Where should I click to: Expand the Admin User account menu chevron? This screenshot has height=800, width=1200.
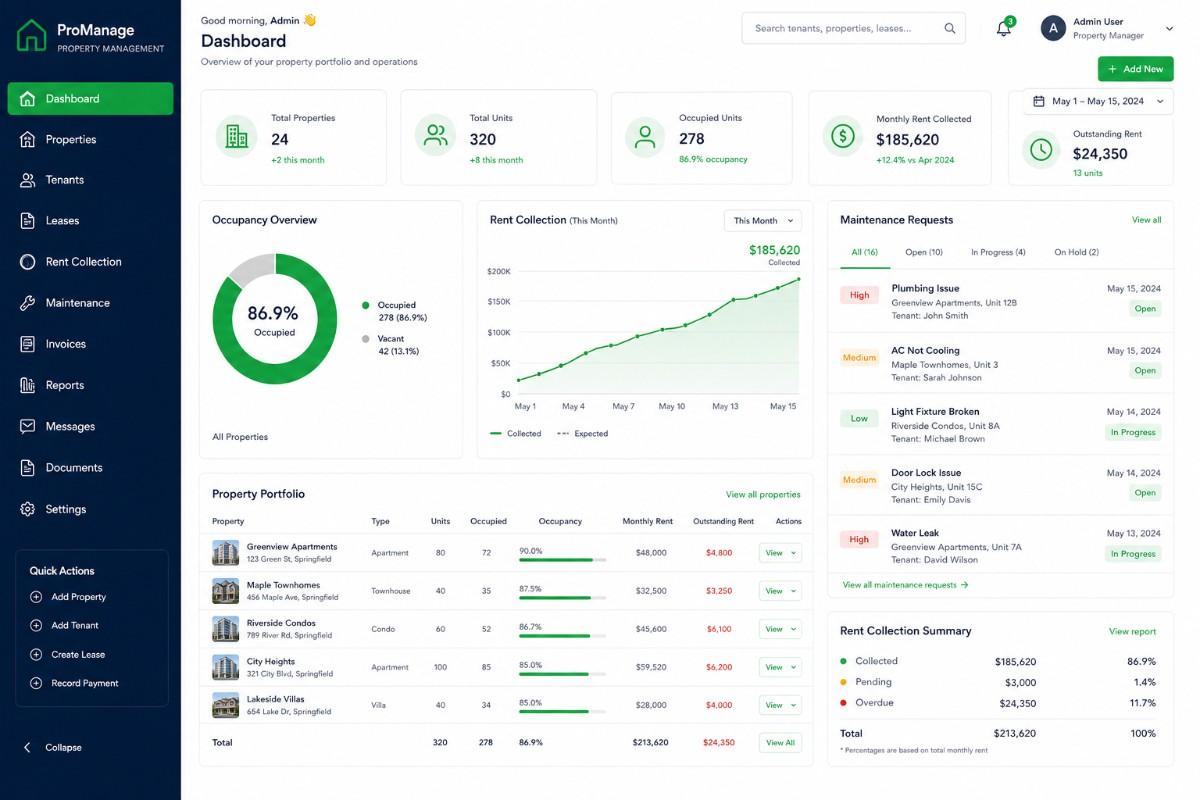click(1169, 29)
